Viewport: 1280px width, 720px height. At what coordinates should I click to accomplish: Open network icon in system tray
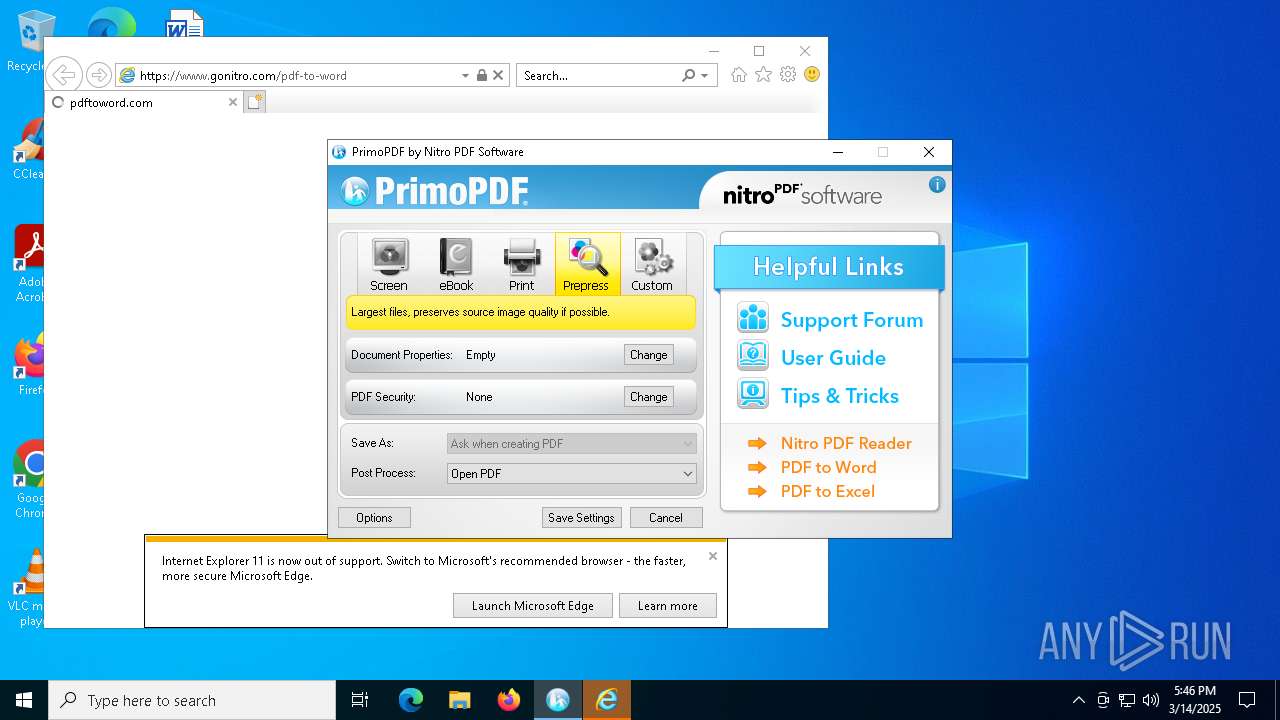point(1127,700)
